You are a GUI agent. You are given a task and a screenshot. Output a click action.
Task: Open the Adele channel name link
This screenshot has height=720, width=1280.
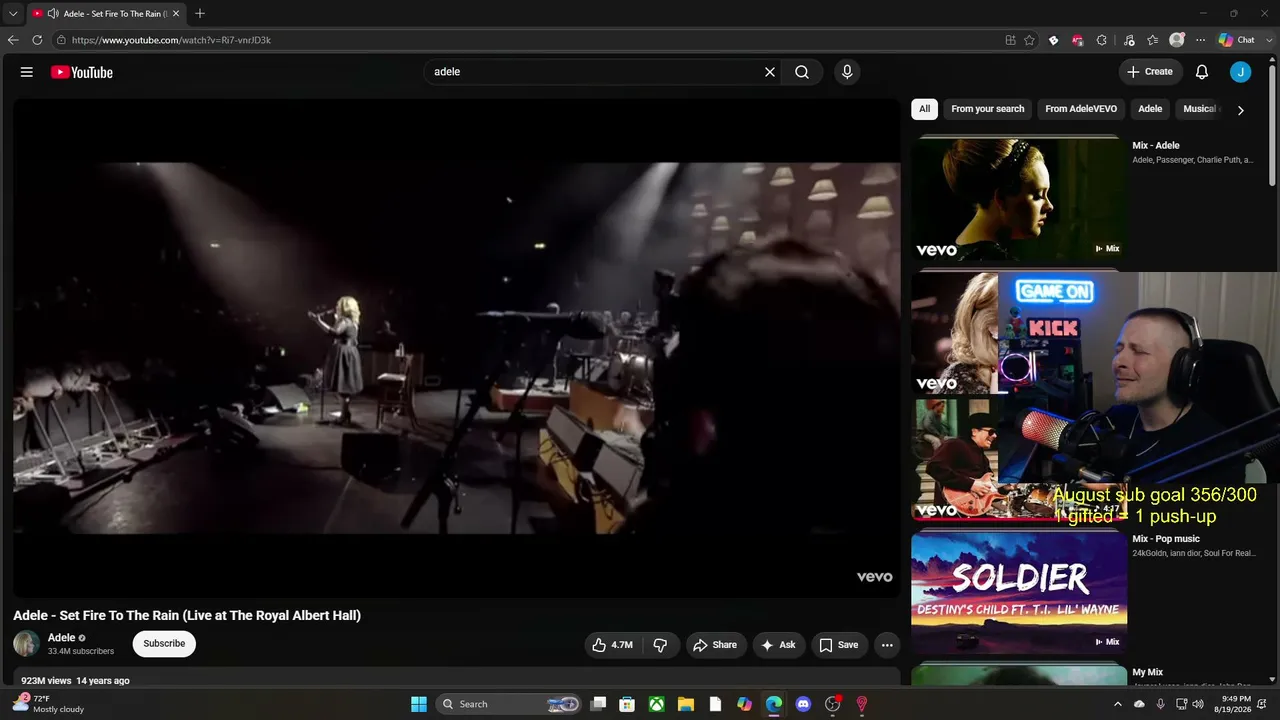[x=62, y=638]
